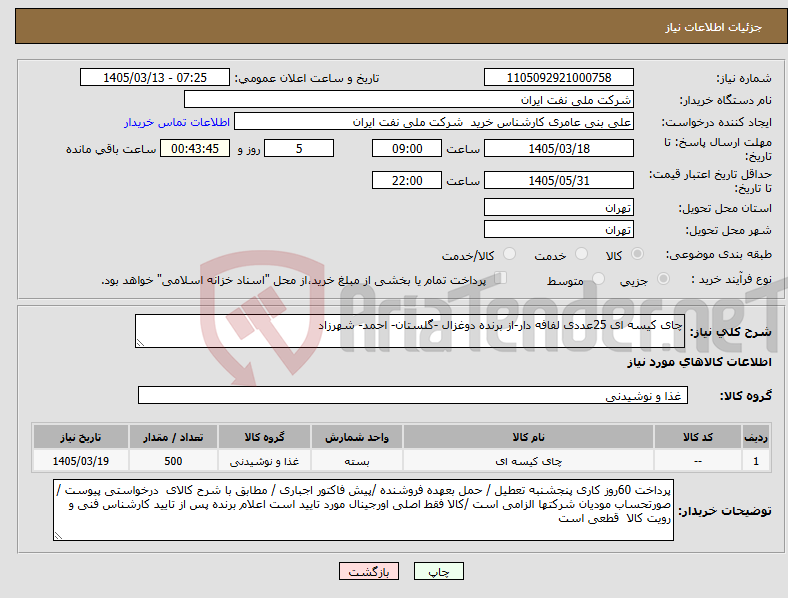Click the بازگشت (back) button
This screenshot has height=598, width=788.
click(369, 571)
